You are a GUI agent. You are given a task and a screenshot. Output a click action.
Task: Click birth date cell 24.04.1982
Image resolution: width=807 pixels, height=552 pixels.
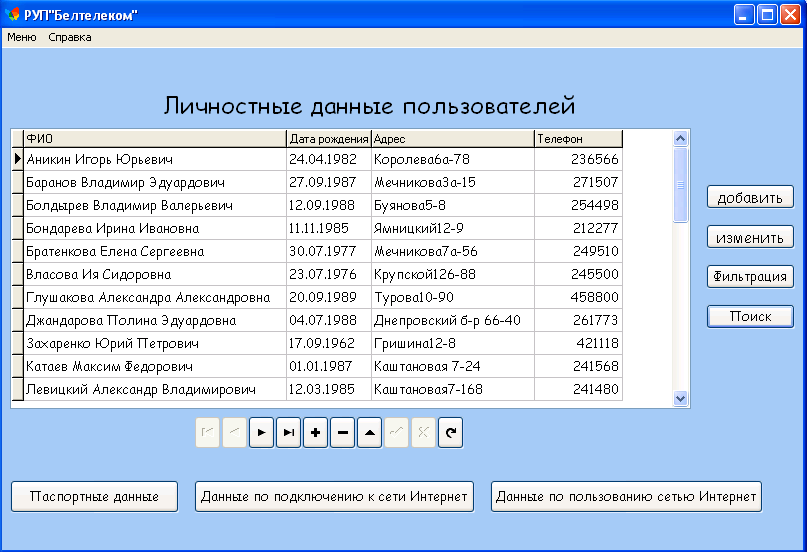(x=328, y=159)
